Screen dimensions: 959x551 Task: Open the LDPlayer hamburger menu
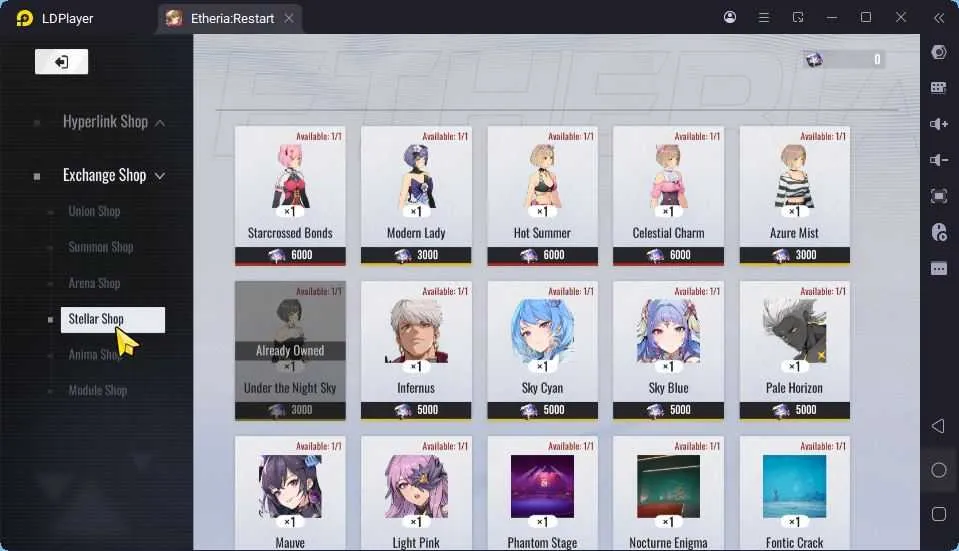[764, 17]
